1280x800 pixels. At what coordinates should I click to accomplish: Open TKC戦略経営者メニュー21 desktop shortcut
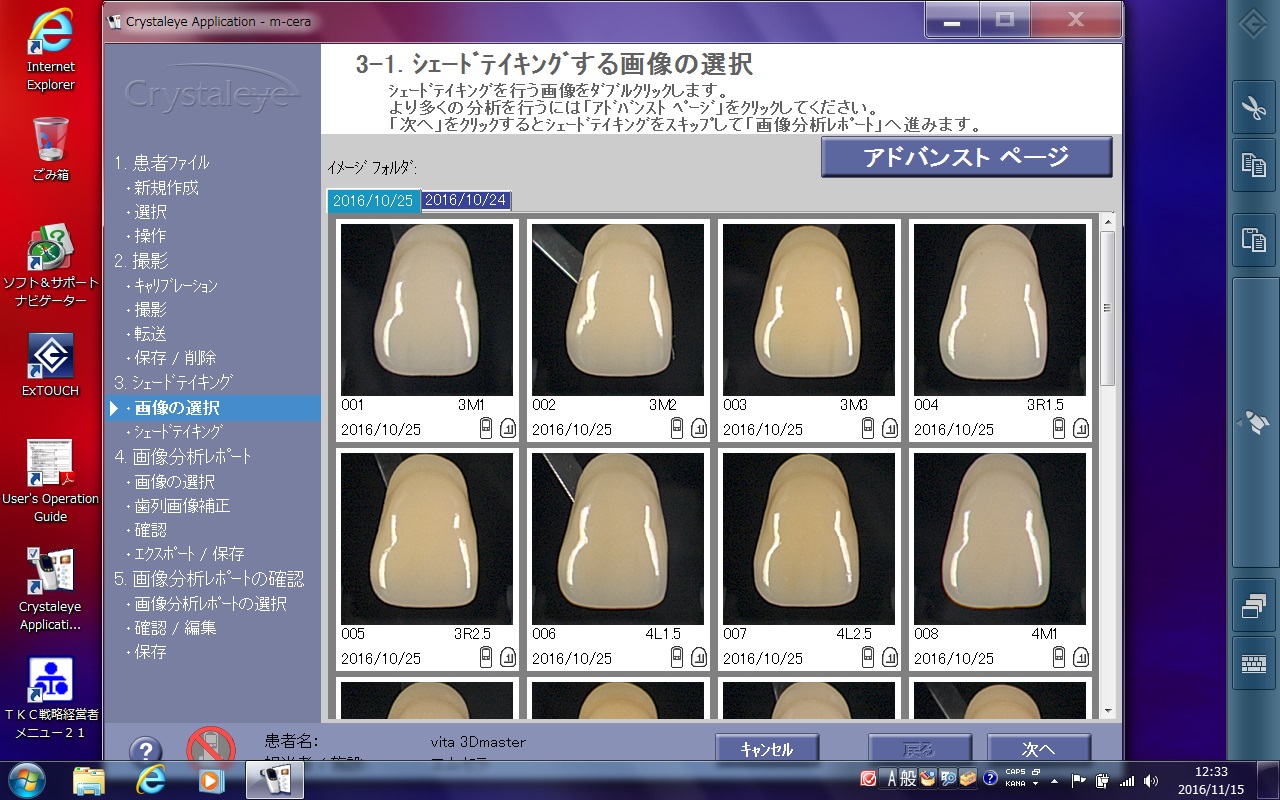50,698
